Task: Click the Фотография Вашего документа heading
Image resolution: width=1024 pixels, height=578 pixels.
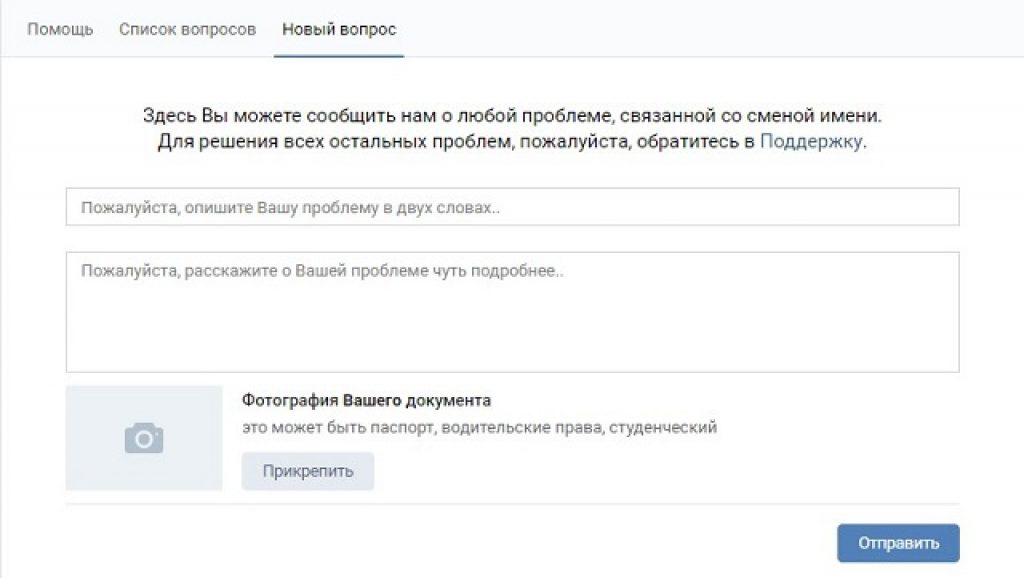Action: point(366,400)
